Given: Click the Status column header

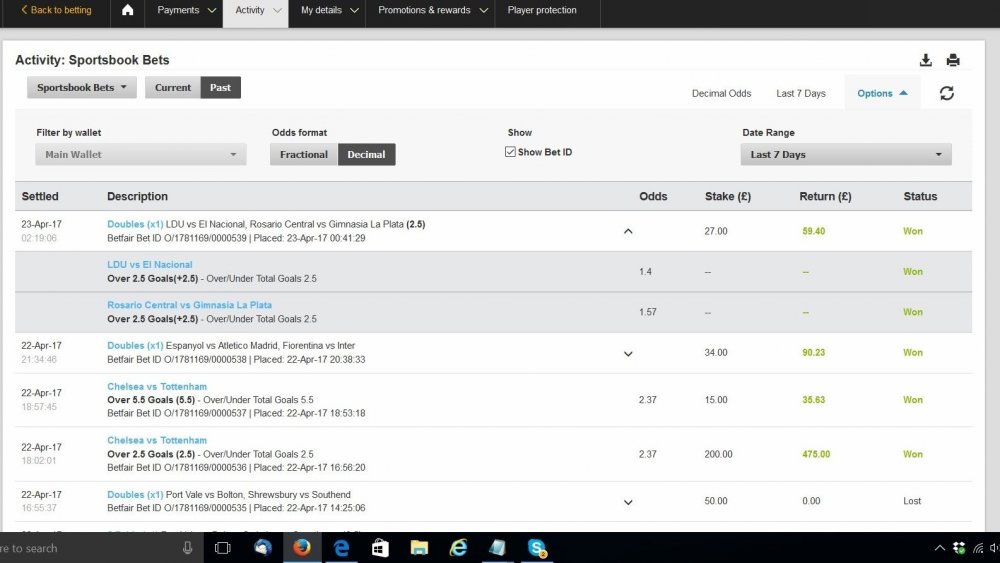Looking at the screenshot, I should tap(920, 196).
